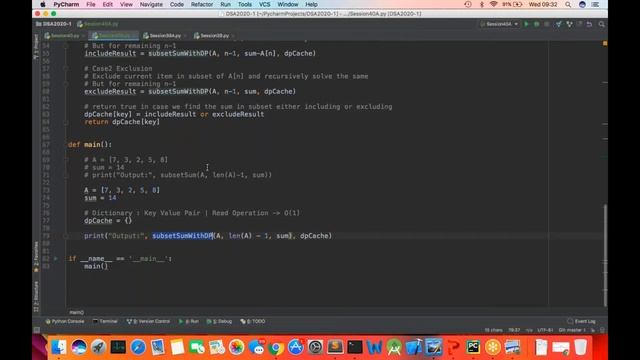The image size is (640, 360).
Task: Open the Git: master branch popup
Action: pyautogui.click(x=572, y=330)
